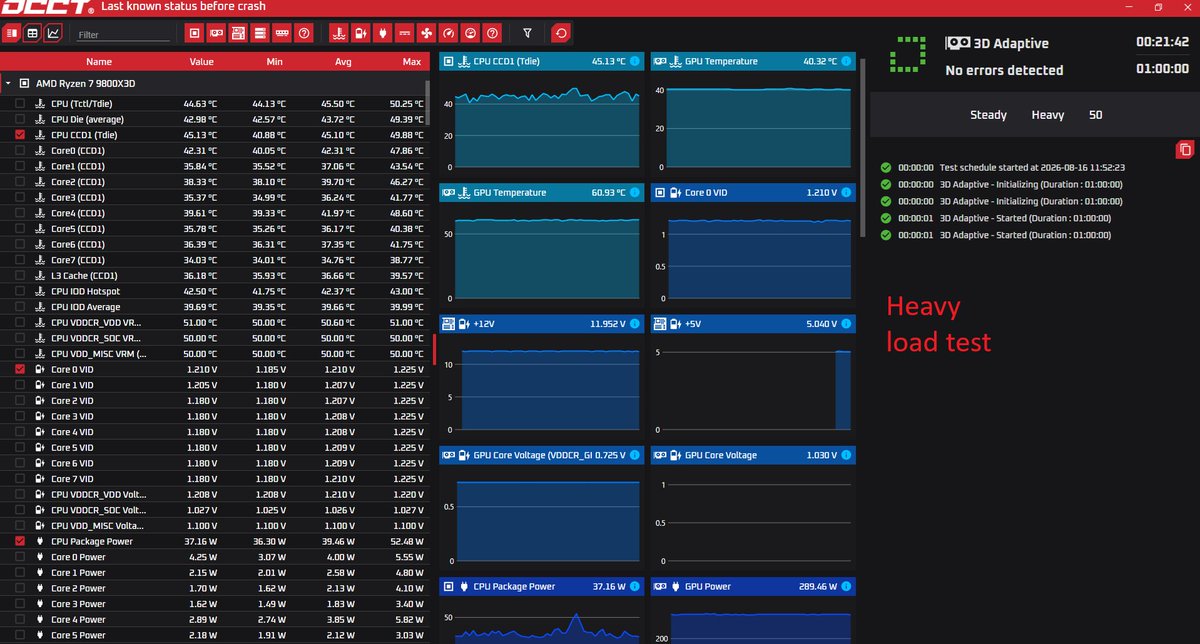This screenshot has width=1200, height=644.
Task: Check the CPU (Tctl/Tdie) checkbox
Action: [20, 103]
